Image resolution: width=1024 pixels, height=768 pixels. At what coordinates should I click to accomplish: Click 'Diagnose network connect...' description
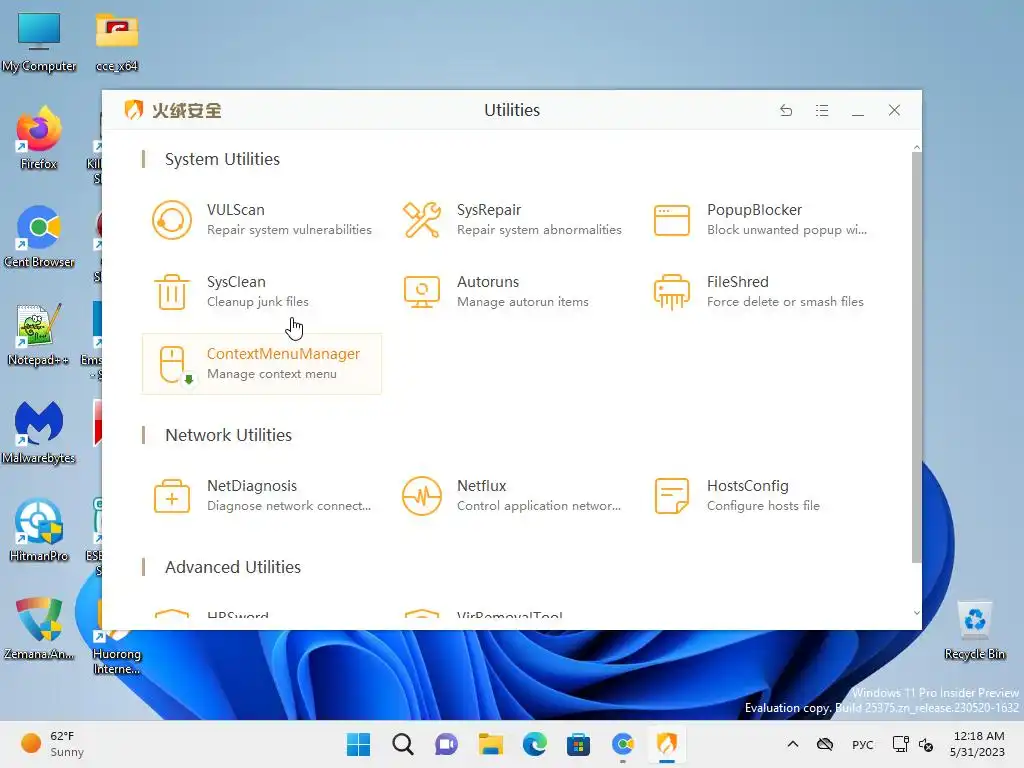tap(289, 505)
